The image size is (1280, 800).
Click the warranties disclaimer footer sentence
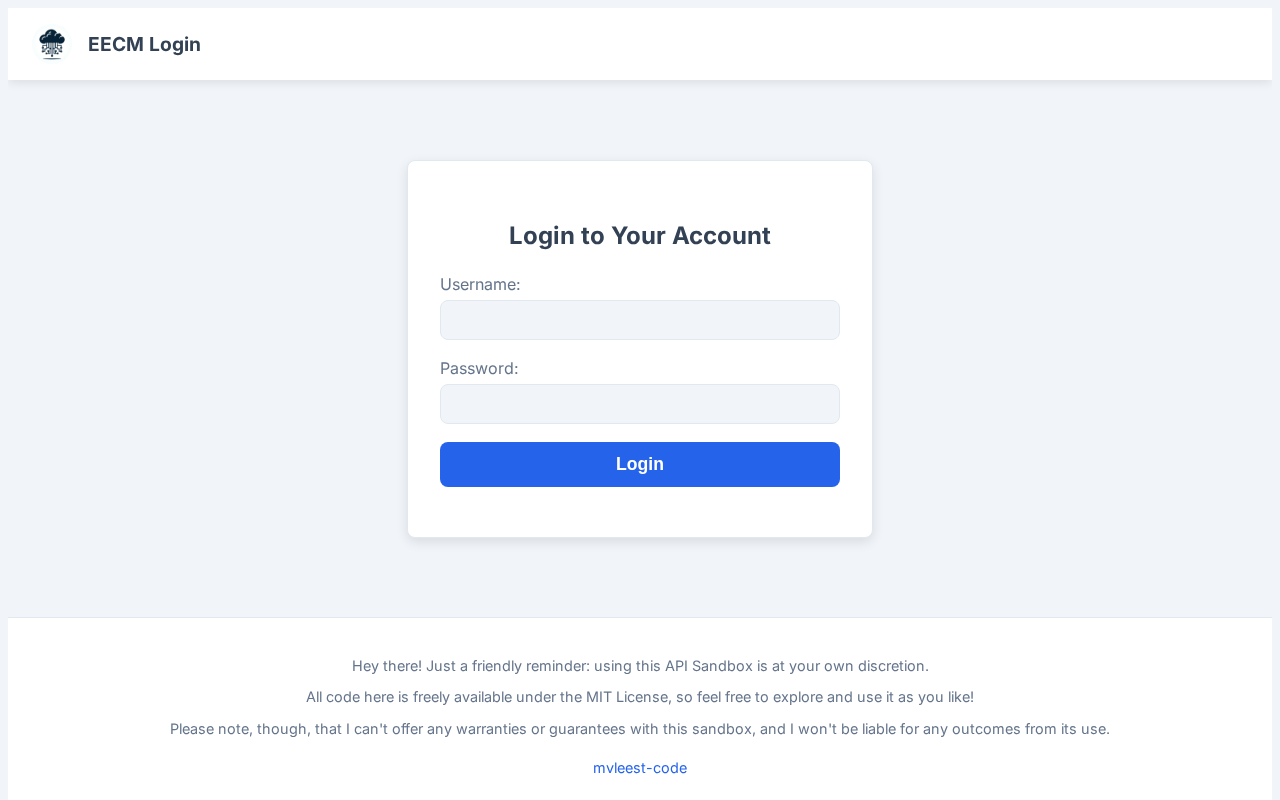(x=640, y=729)
